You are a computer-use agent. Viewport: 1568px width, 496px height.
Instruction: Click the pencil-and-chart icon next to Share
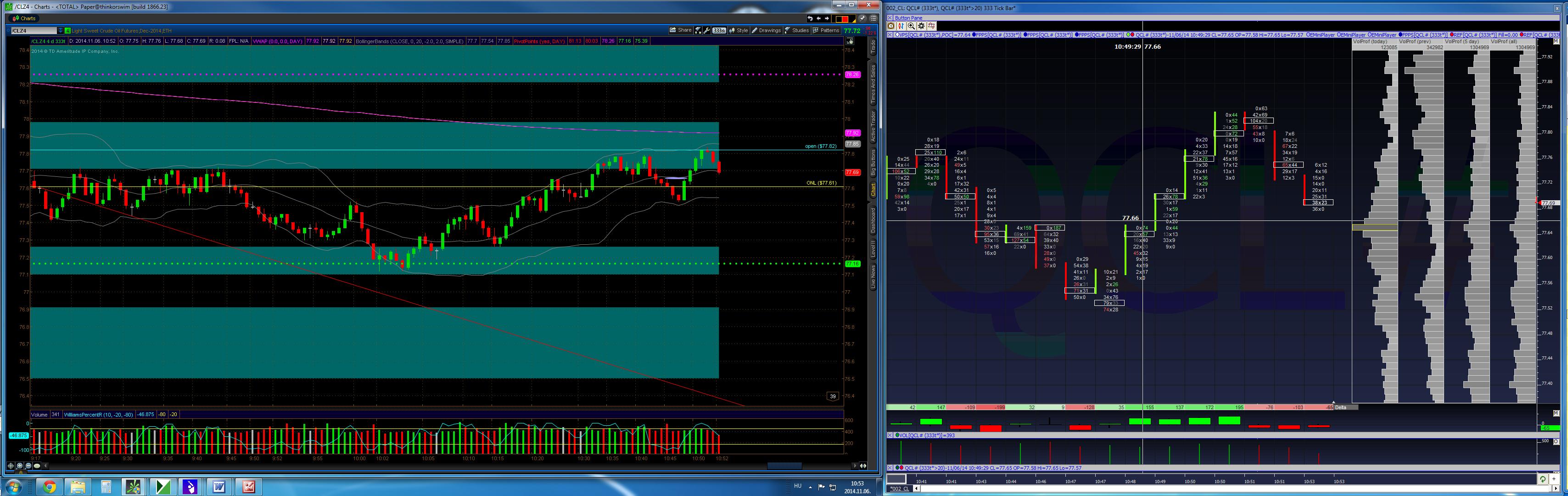[x=699, y=30]
